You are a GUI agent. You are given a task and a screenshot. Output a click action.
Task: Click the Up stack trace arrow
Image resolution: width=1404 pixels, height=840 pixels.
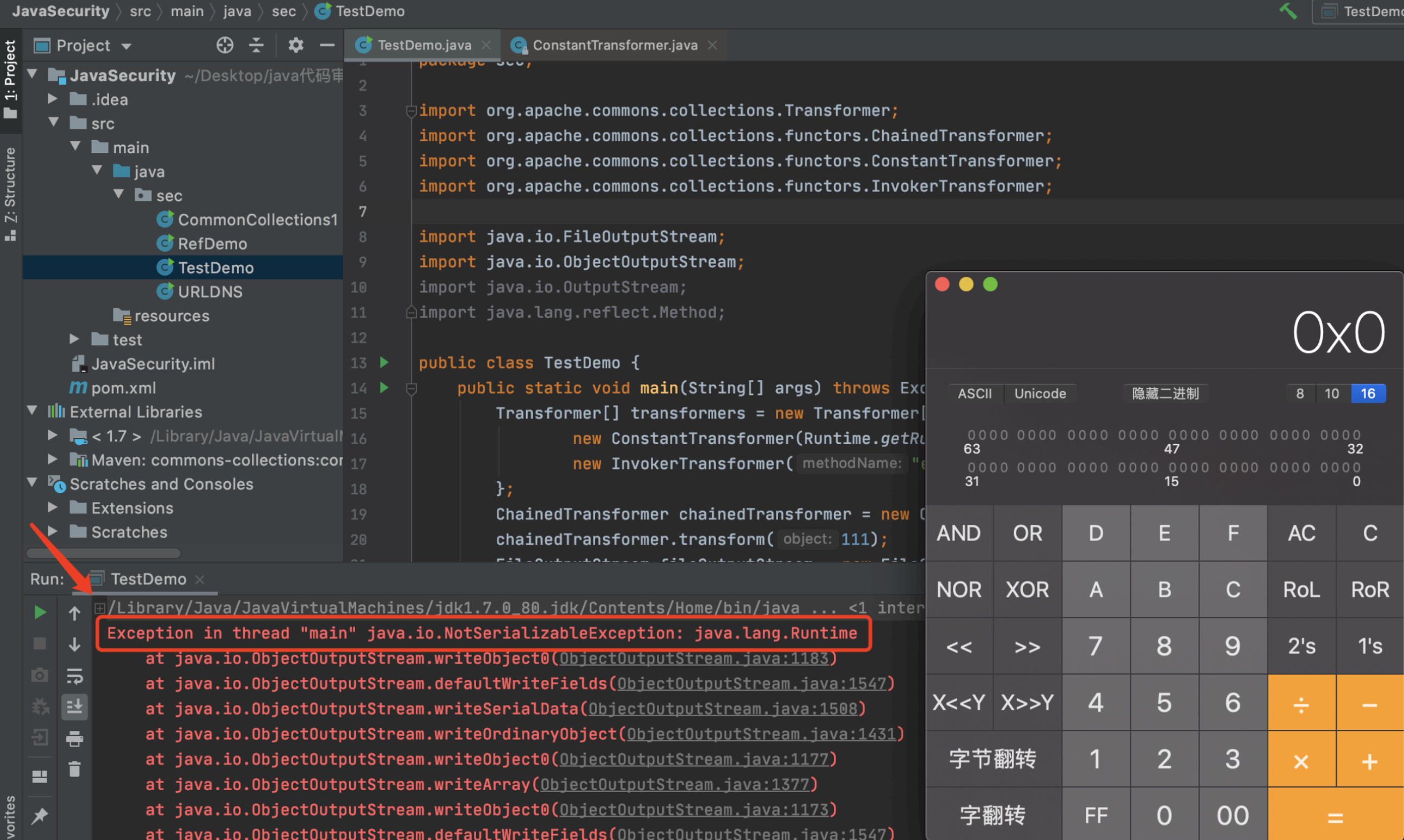point(74,613)
